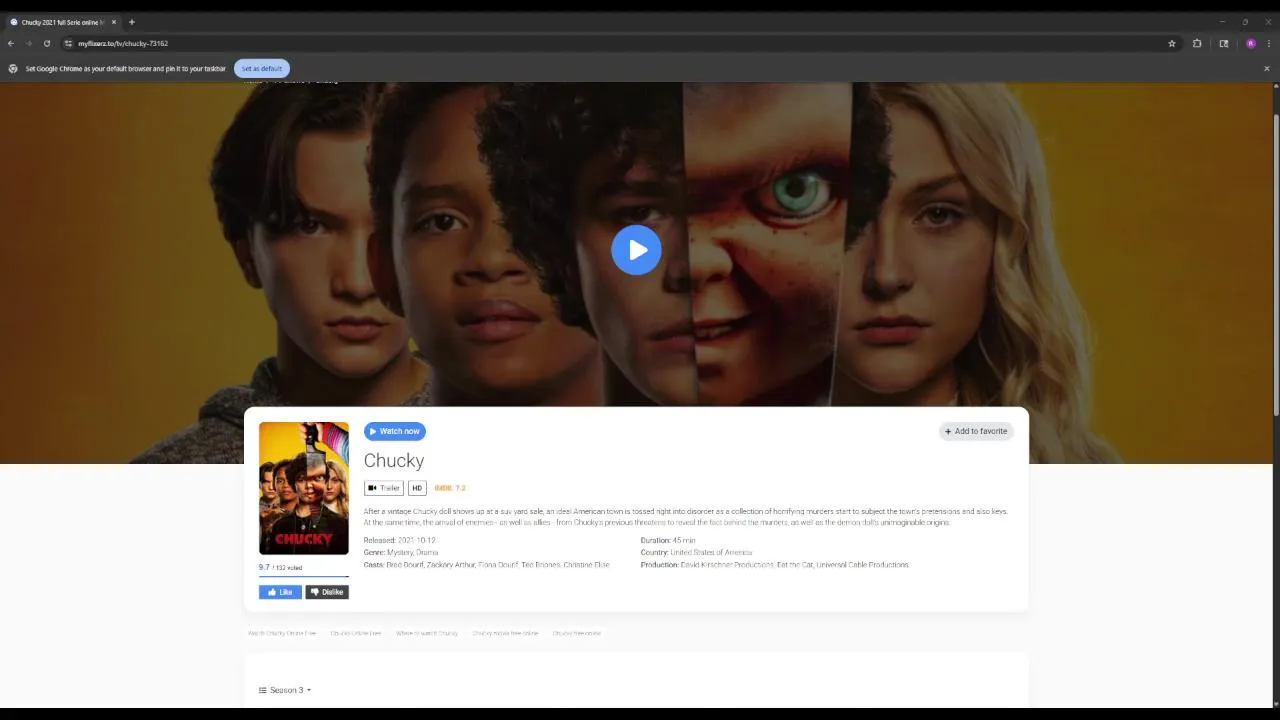Select the Chucky 2021 full Serie tab
The height and width of the screenshot is (720, 1280).
pyautogui.click(x=62, y=22)
